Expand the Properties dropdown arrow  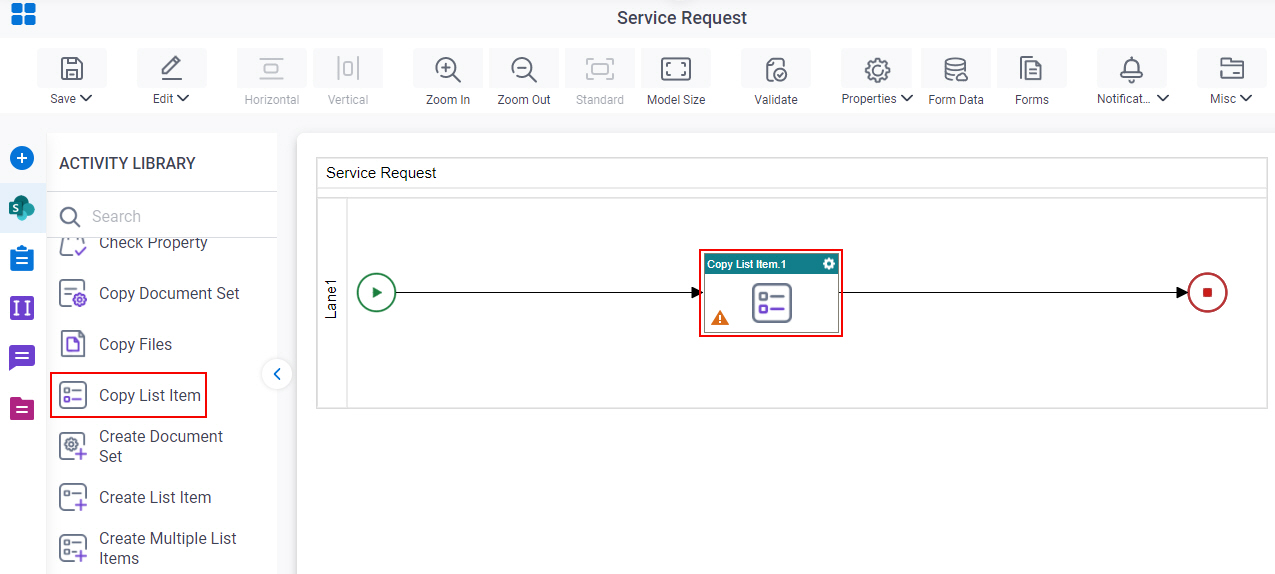(x=907, y=99)
